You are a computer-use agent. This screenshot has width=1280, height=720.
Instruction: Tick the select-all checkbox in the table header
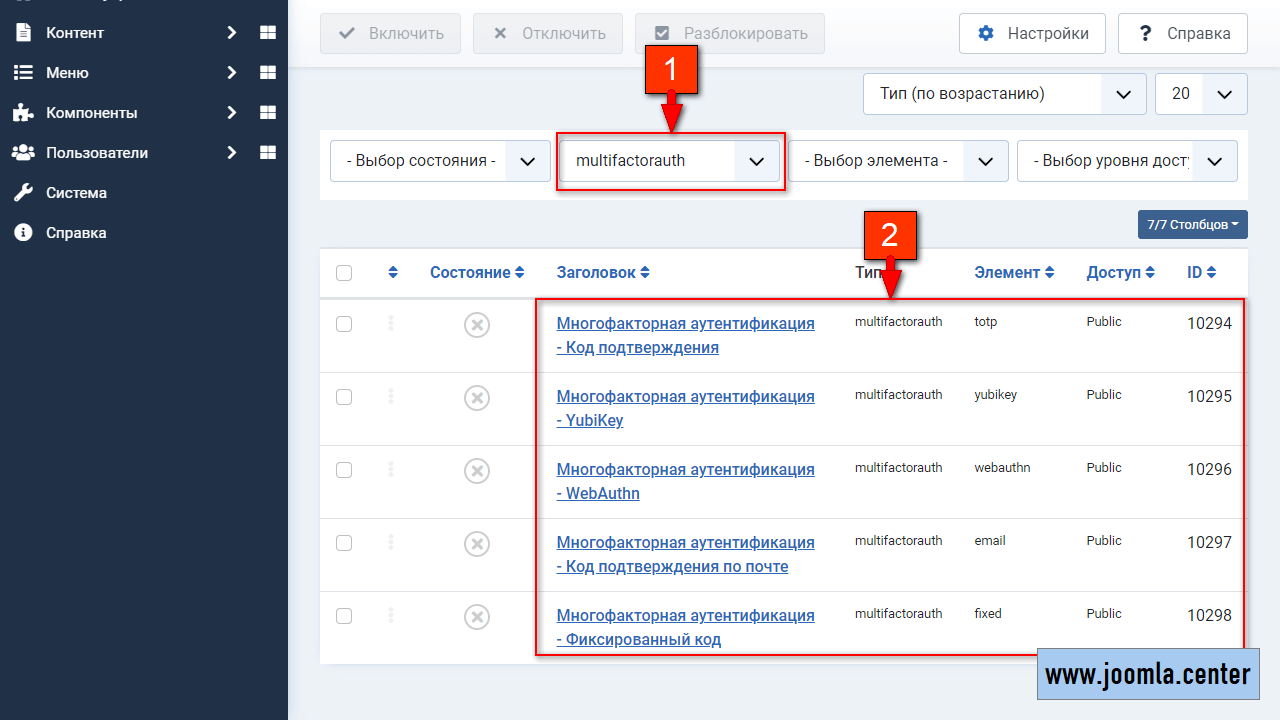344,273
